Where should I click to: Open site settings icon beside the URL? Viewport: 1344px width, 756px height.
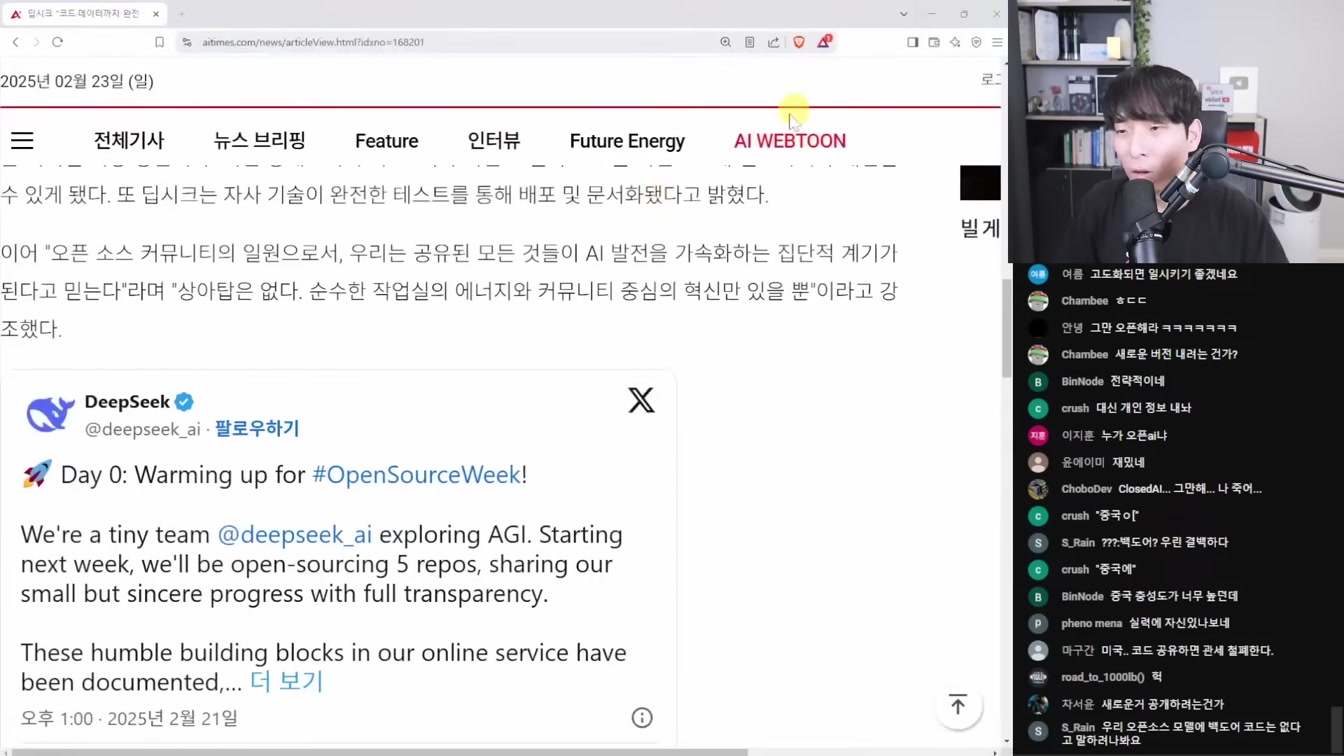tap(187, 42)
